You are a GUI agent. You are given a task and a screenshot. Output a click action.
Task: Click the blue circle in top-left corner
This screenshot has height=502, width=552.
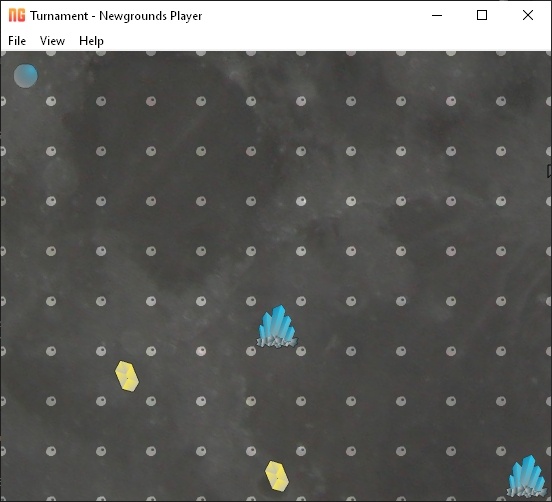(x=26, y=76)
